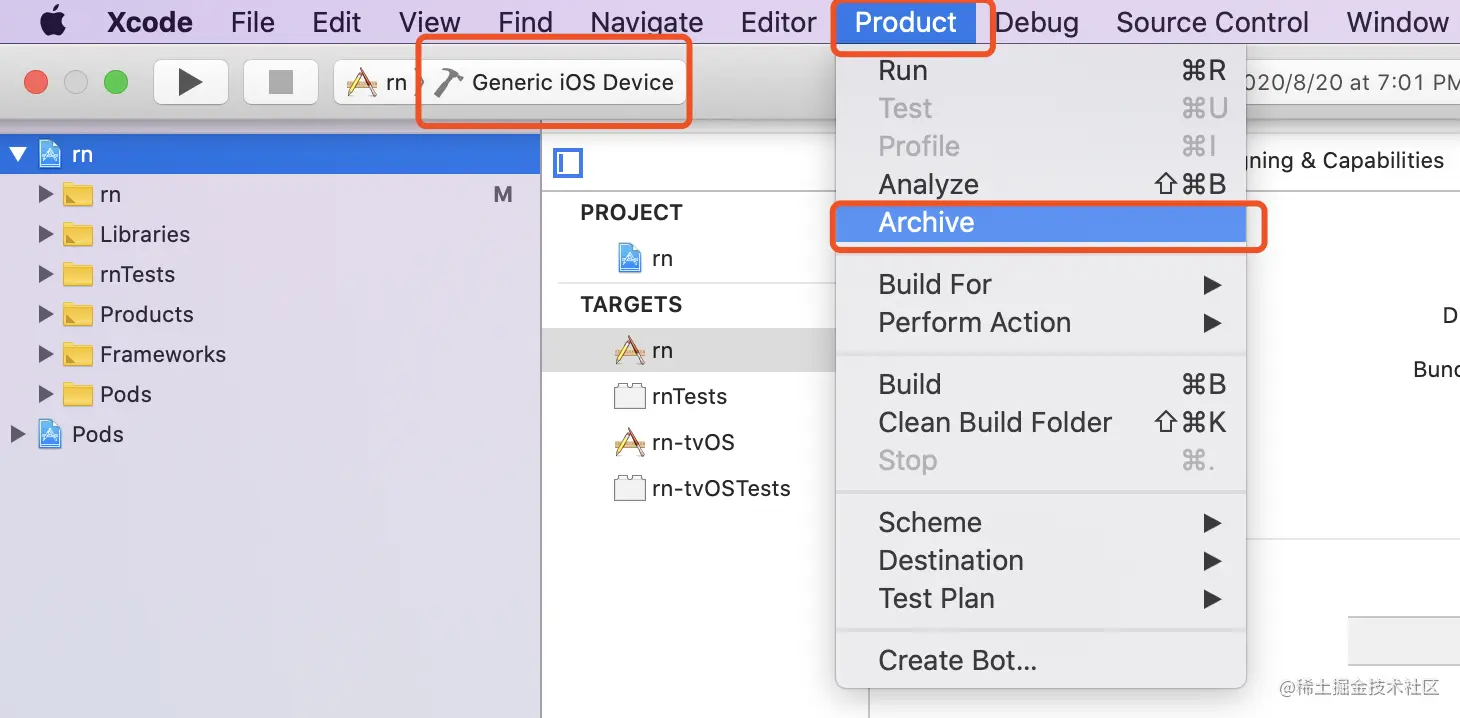Click the rn-tvOSTests bundle icon
The image size is (1460, 718).
point(629,489)
